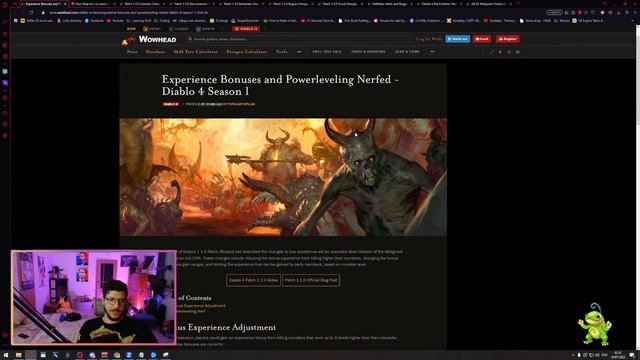
Task: Expand the three-dot overflow menu at the end of the nav bar
Action: [432, 52]
